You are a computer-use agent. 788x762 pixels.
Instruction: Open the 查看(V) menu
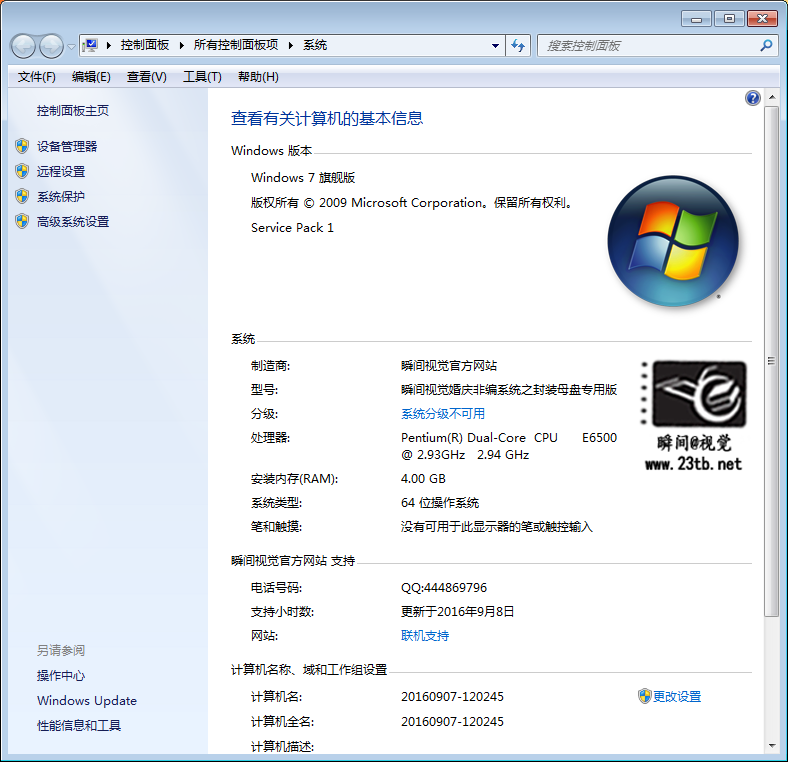[146, 77]
